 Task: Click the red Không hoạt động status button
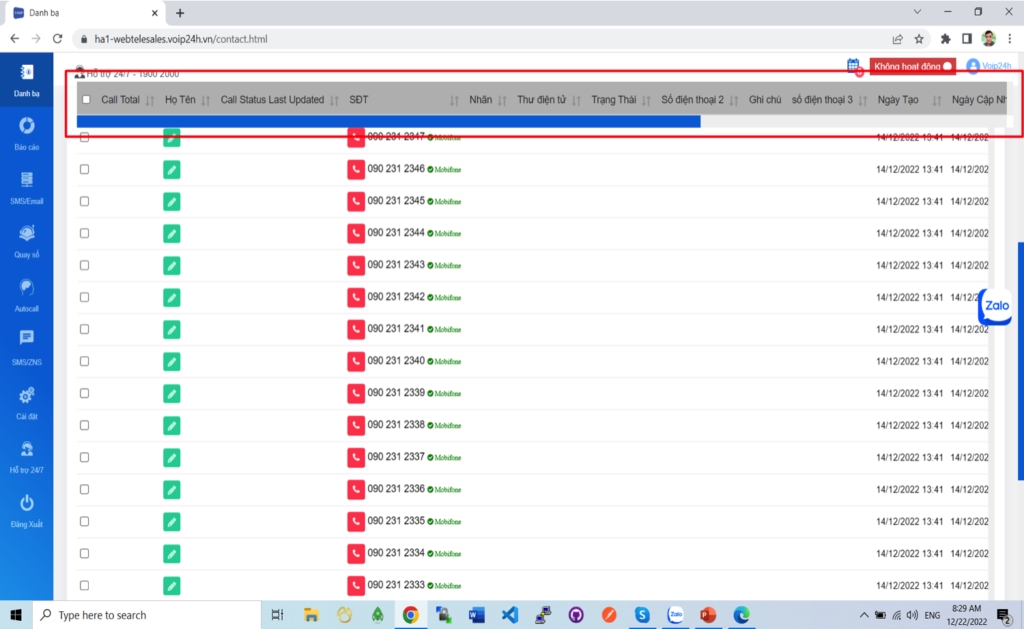(x=911, y=66)
